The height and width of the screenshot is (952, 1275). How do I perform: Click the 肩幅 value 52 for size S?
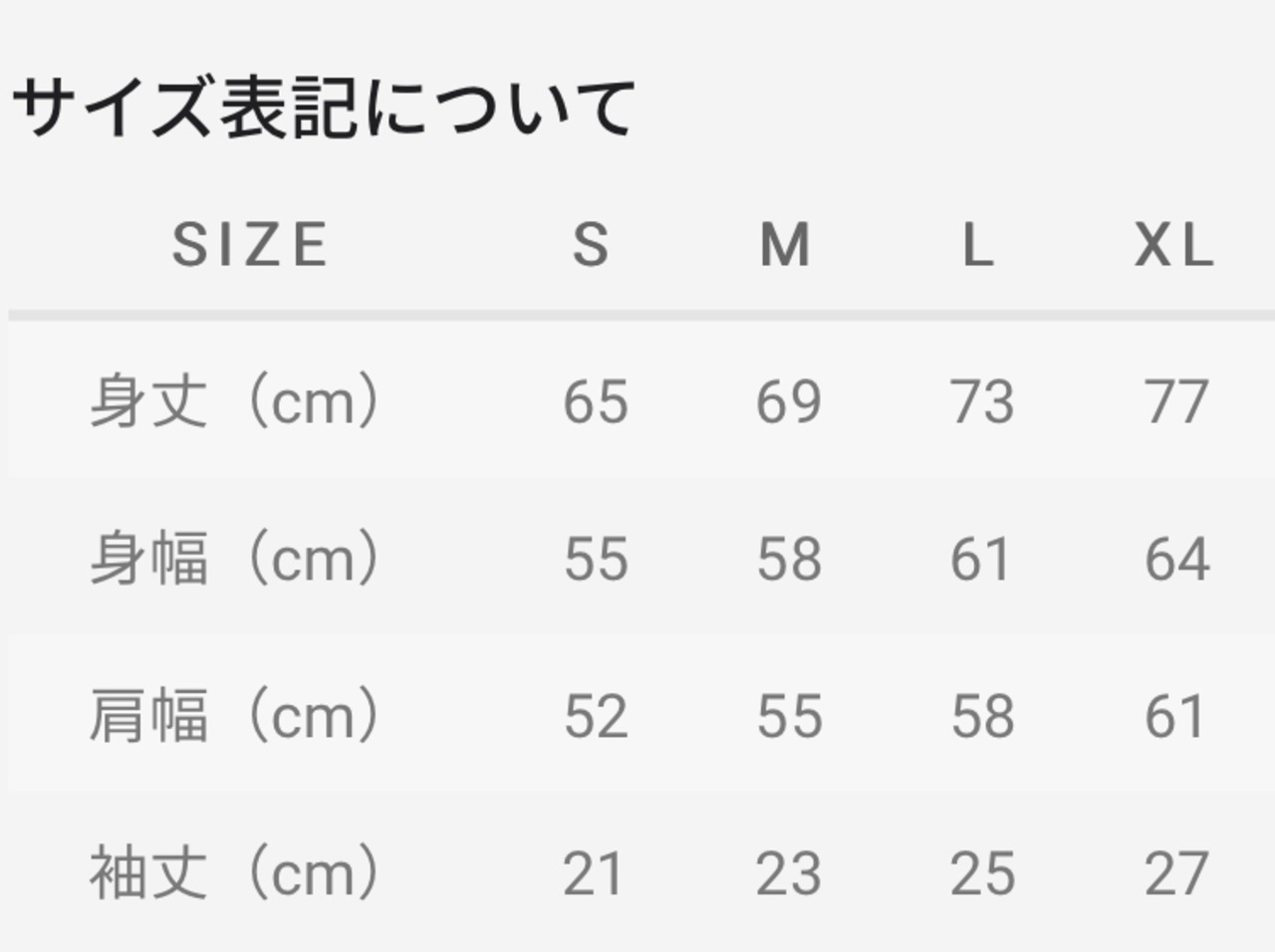tap(596, 716)
